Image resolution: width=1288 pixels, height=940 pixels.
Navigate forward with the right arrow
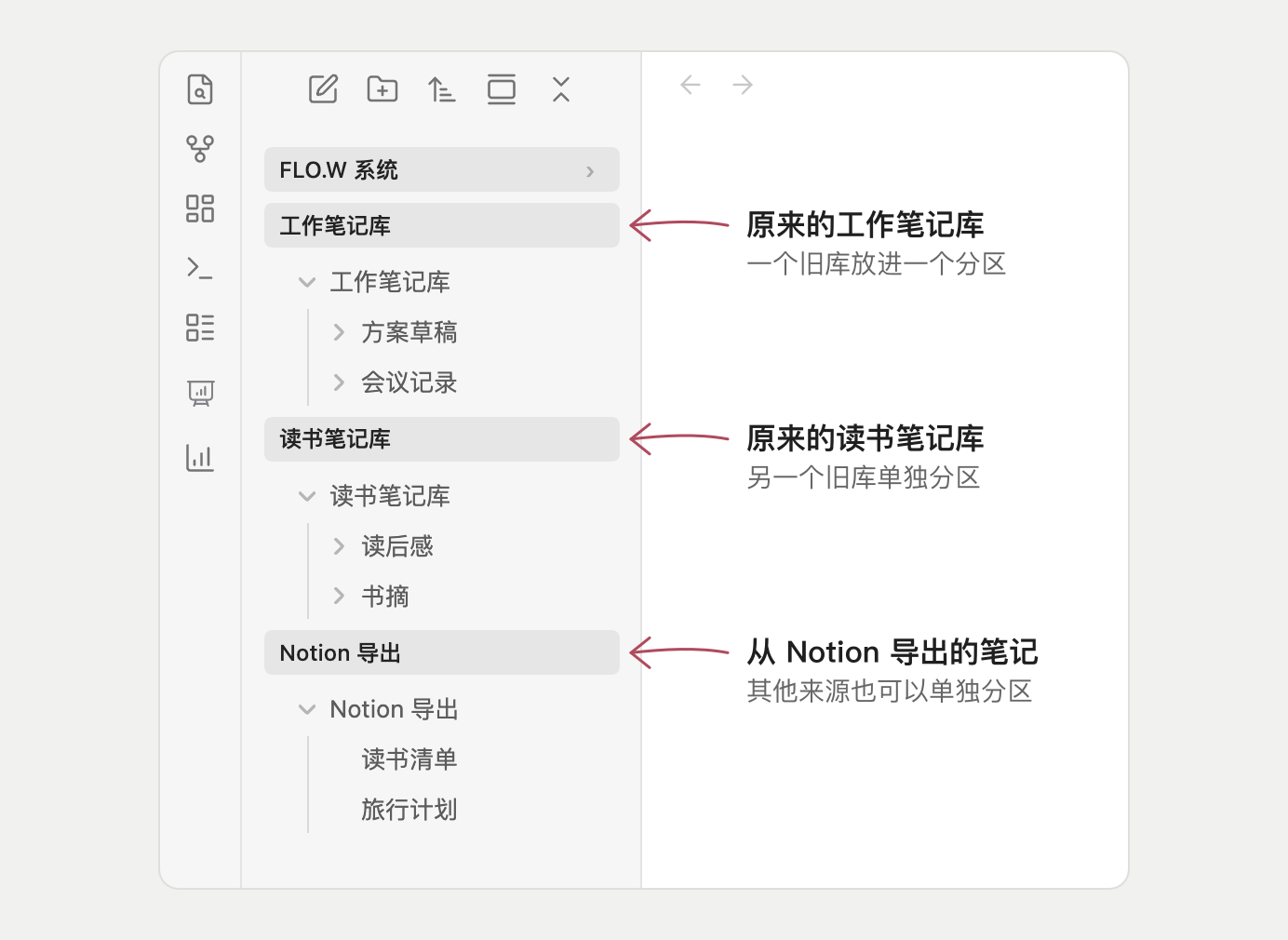743,86
